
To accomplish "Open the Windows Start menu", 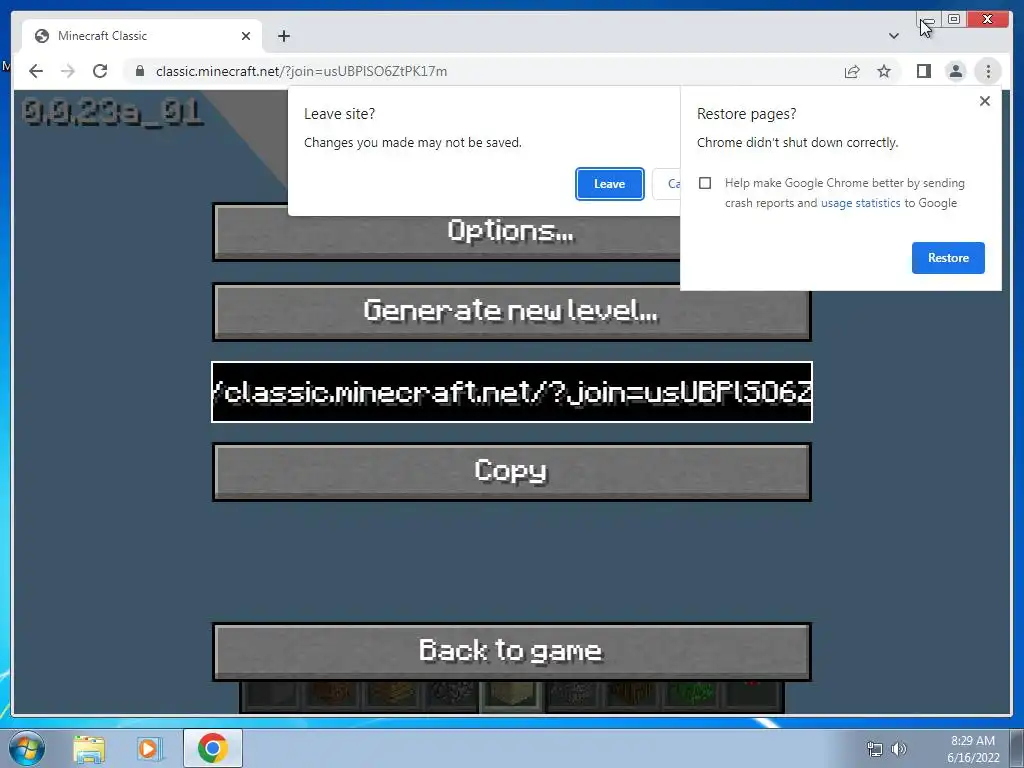I will tap(26, 748).
